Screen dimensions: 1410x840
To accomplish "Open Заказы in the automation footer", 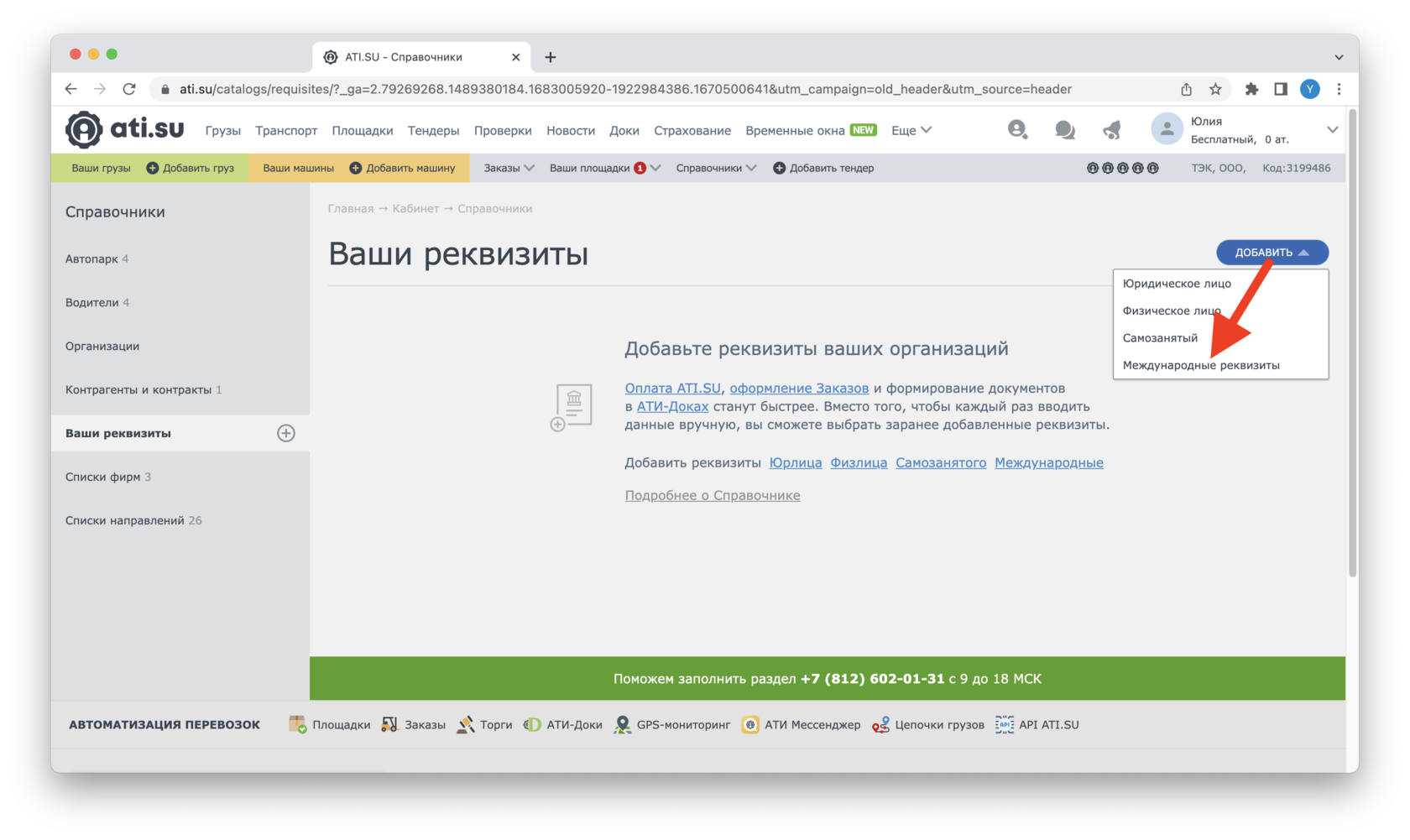I will 414,725.
